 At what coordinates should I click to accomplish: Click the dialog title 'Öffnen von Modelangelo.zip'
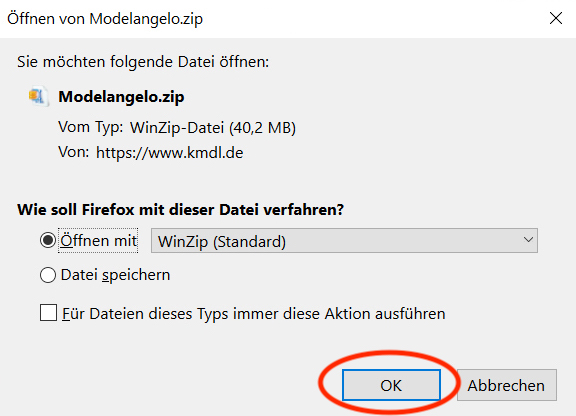tap(105, 19)
